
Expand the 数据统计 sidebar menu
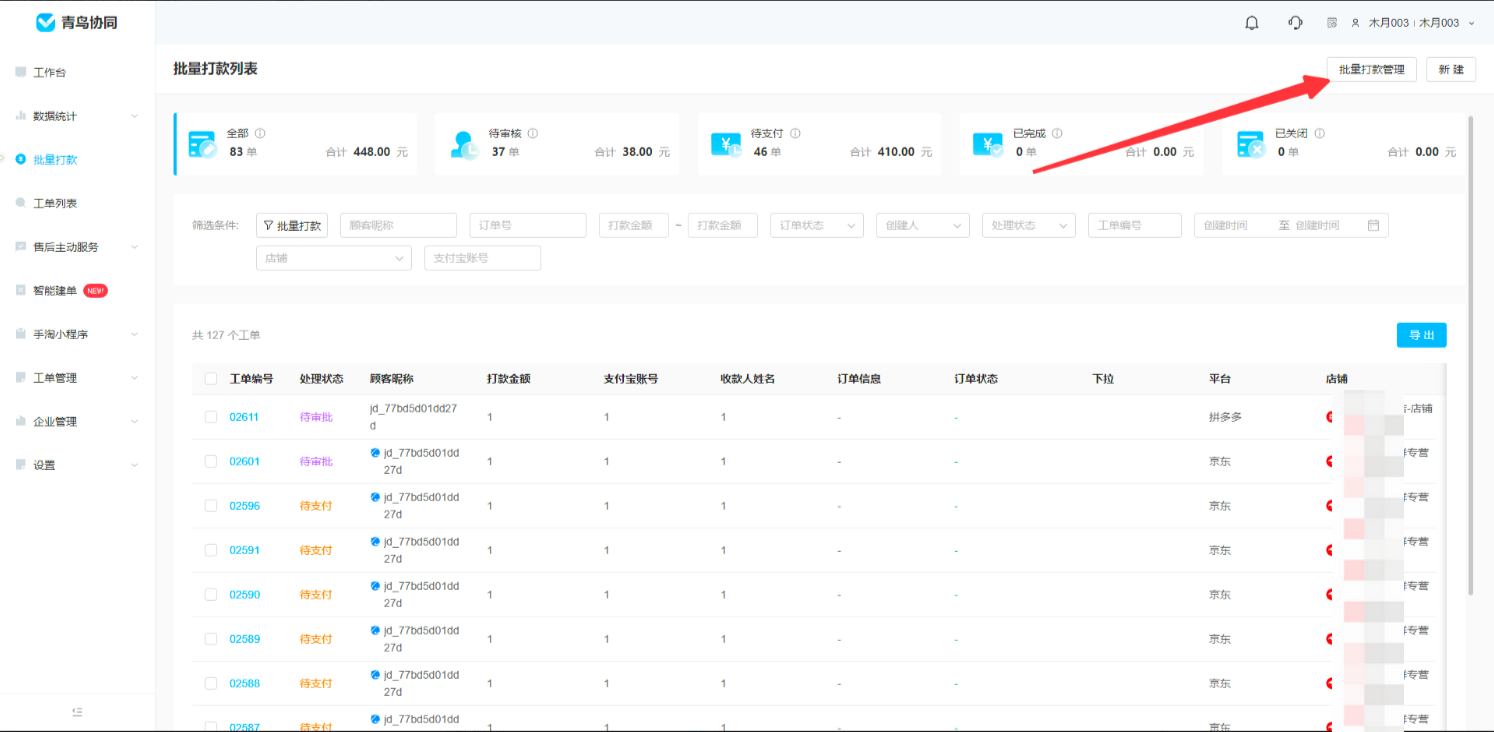tap(135, 116)
